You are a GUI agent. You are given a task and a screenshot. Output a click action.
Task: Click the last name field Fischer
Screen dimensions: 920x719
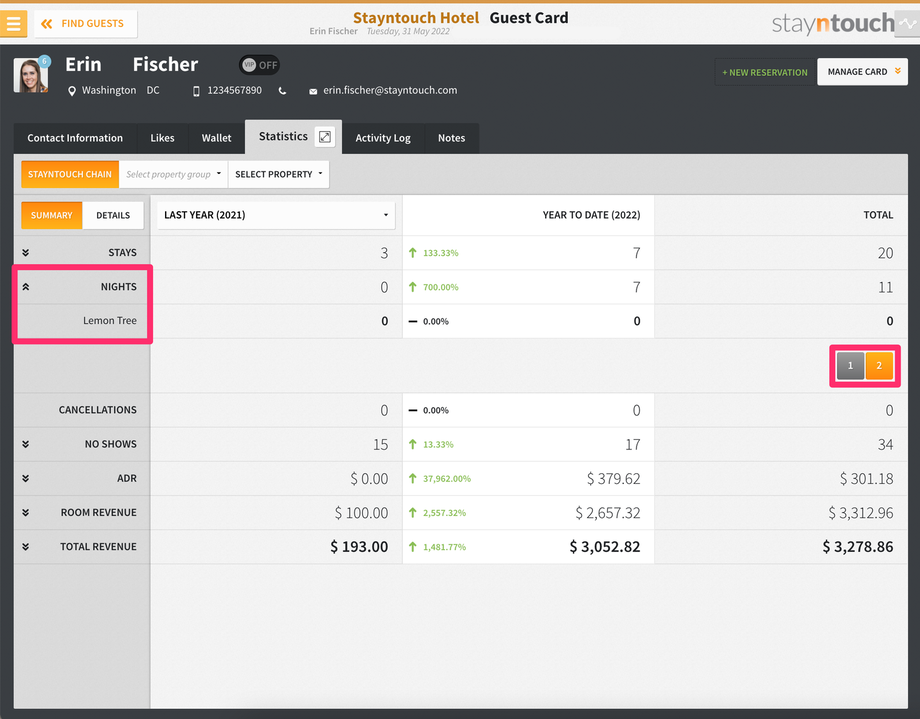(165, 64)
